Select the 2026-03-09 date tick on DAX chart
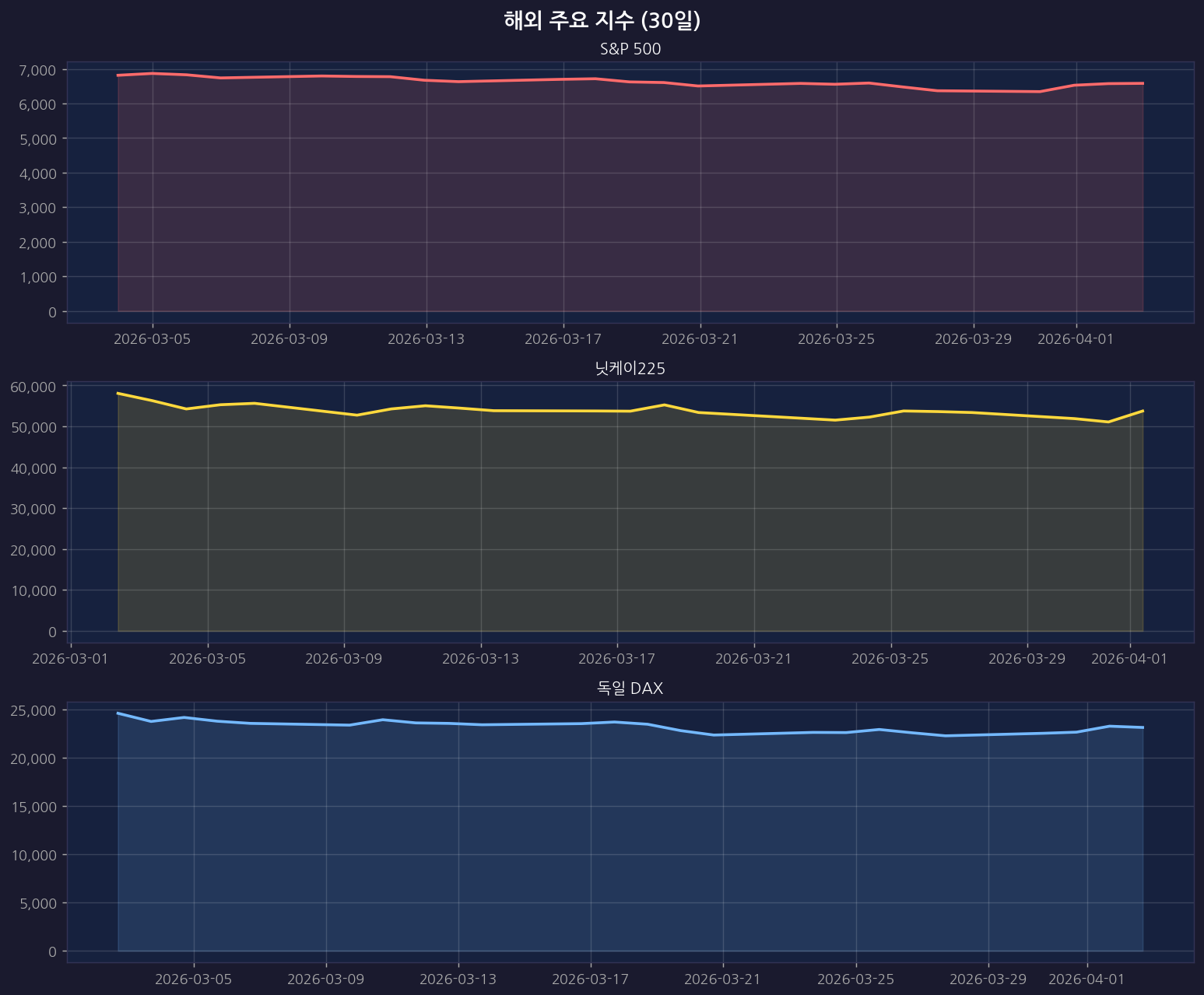Viewport: 1204px width, 995px height. click(326, 978)
